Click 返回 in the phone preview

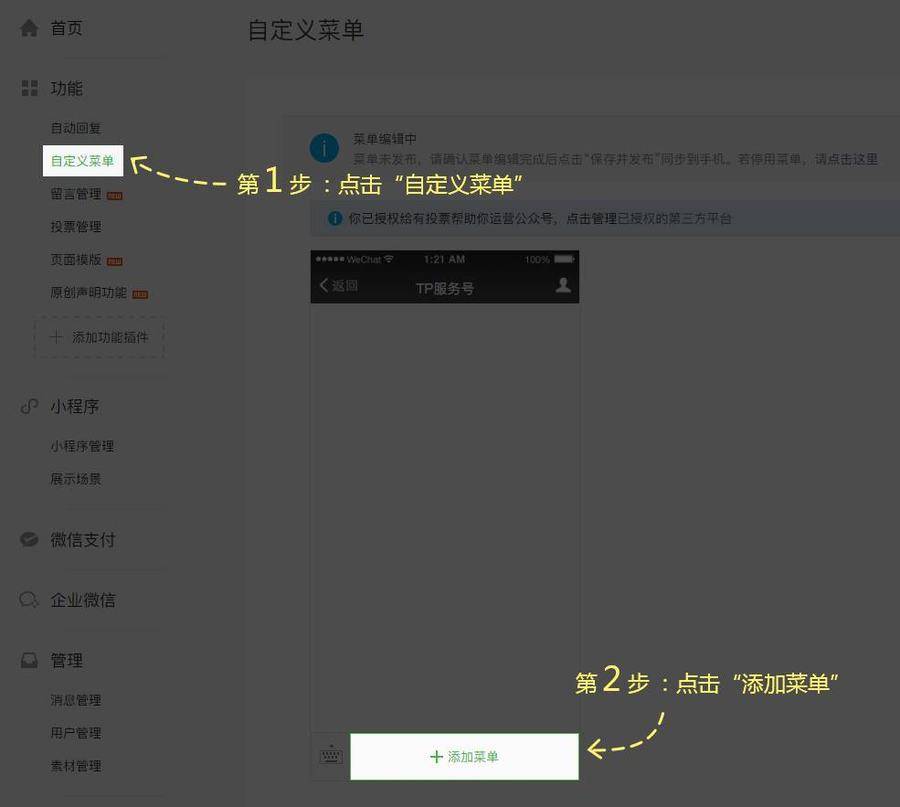point(339,285)
